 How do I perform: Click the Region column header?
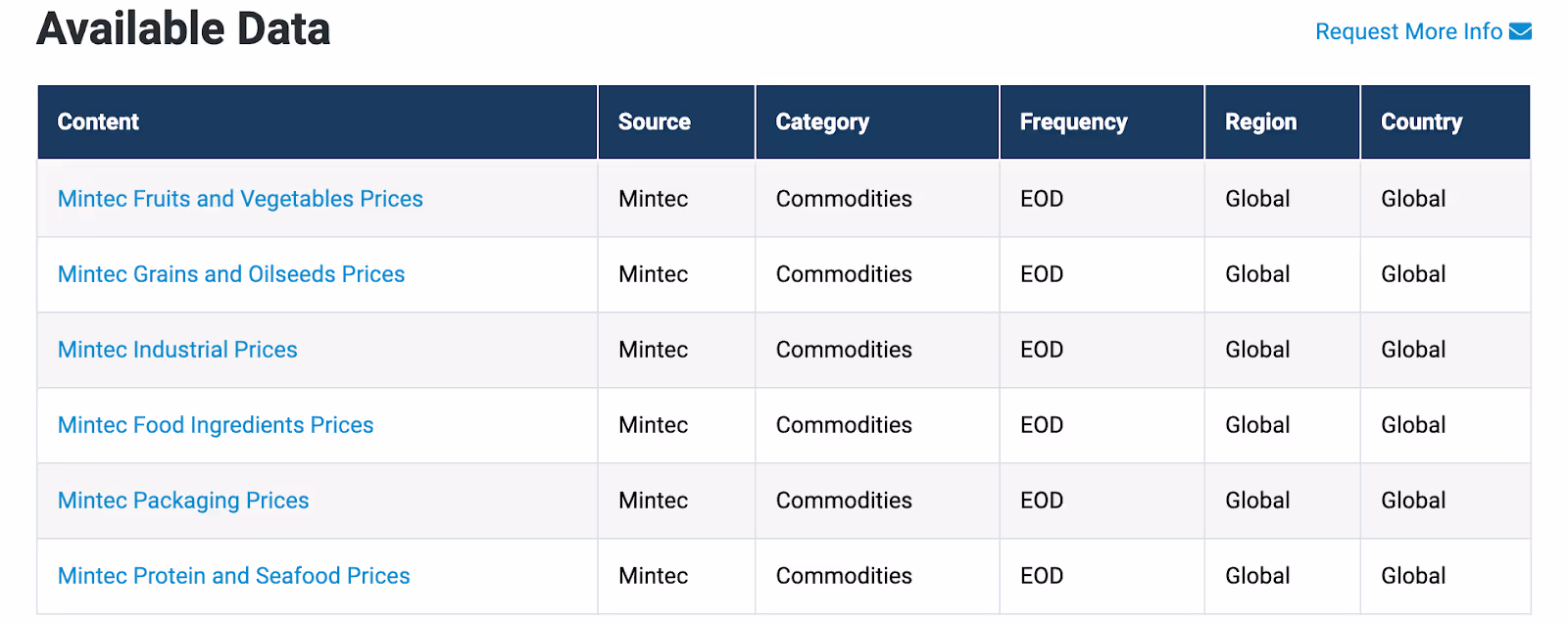(1283, 122)
